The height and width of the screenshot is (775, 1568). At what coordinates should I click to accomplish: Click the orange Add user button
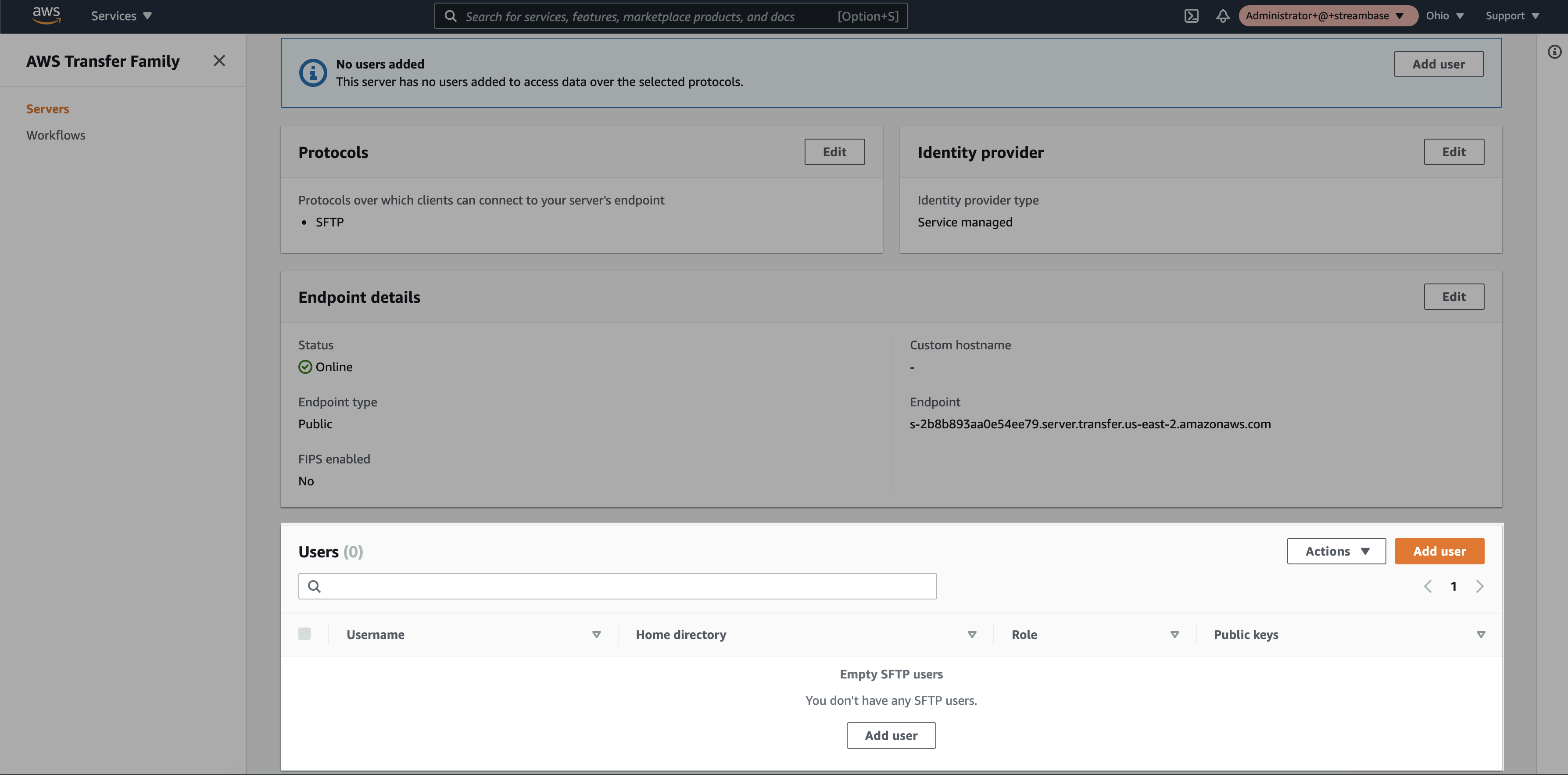tap(1439, 551)
